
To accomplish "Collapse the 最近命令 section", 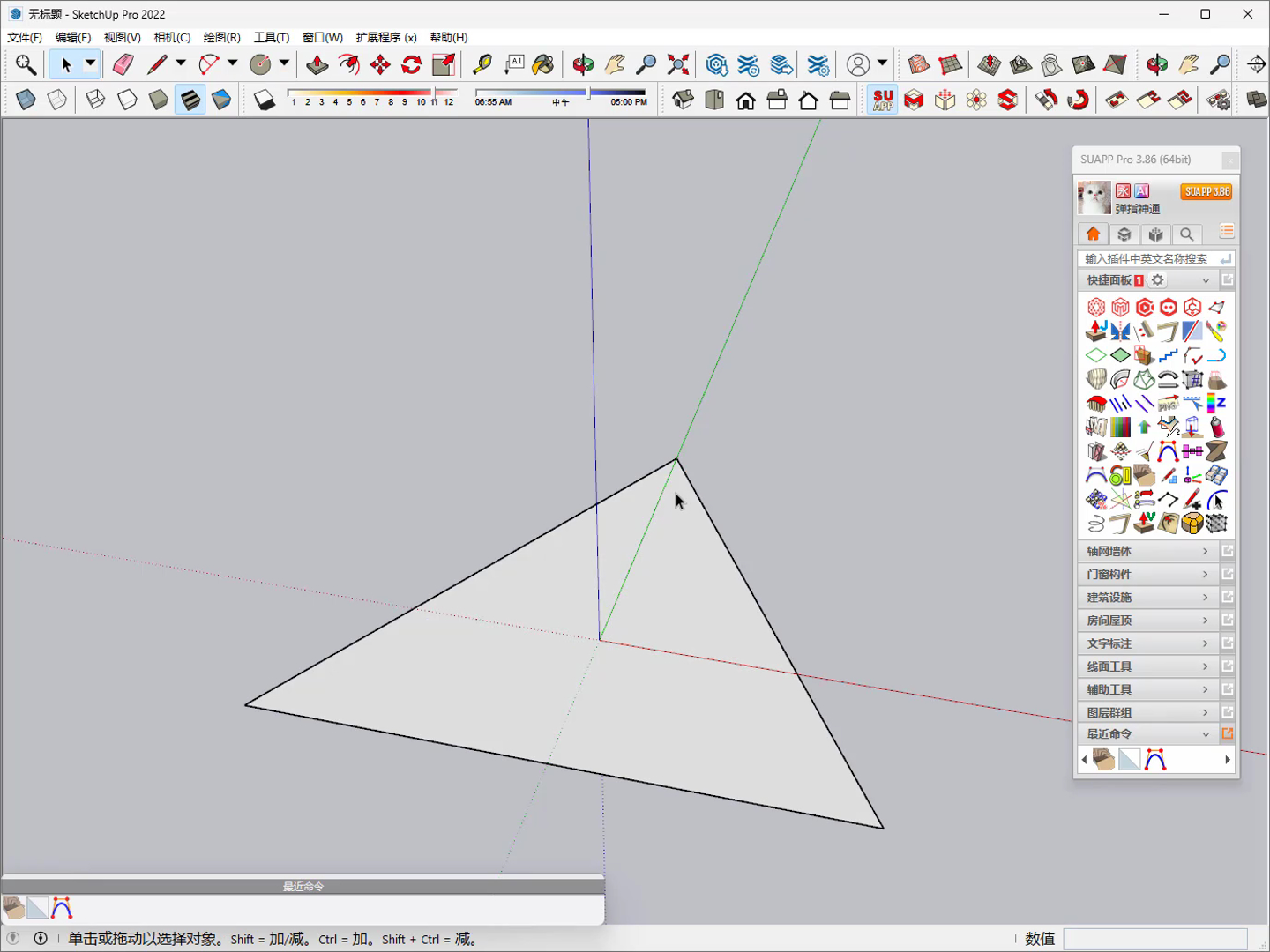I will tap(1147, 733).
